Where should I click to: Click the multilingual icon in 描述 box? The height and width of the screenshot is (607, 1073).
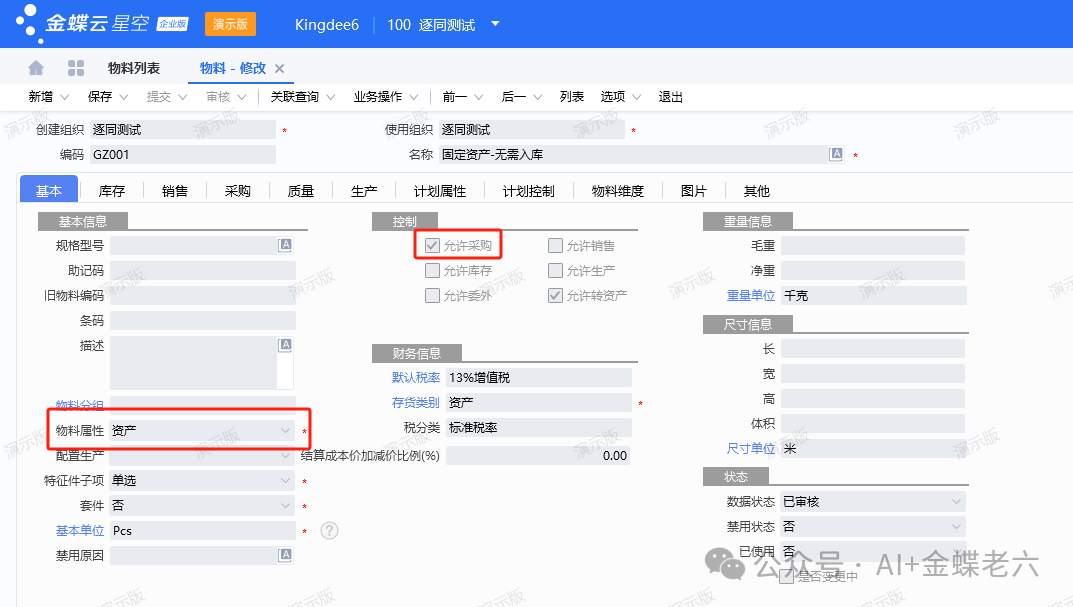click(285, 345)
